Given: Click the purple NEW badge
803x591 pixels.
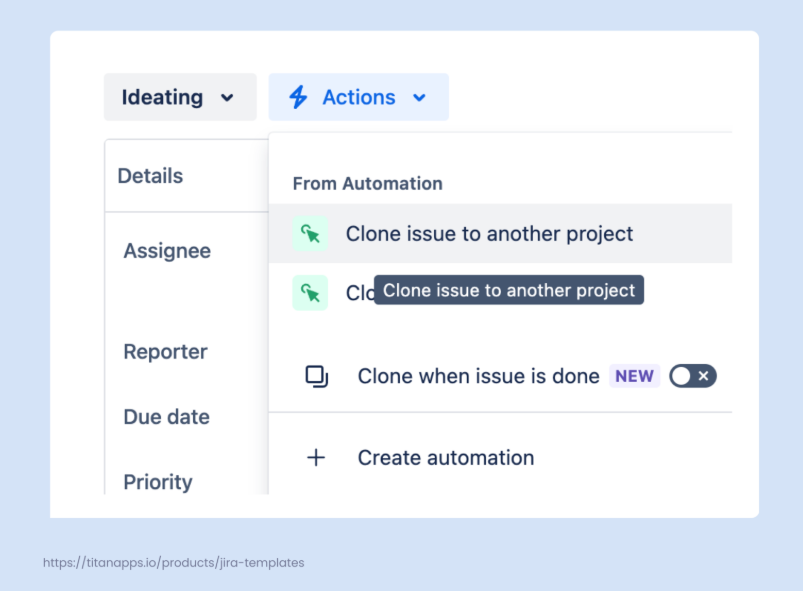Looking at the screenshot, I should pyautogui.click(x=634, y=376).
